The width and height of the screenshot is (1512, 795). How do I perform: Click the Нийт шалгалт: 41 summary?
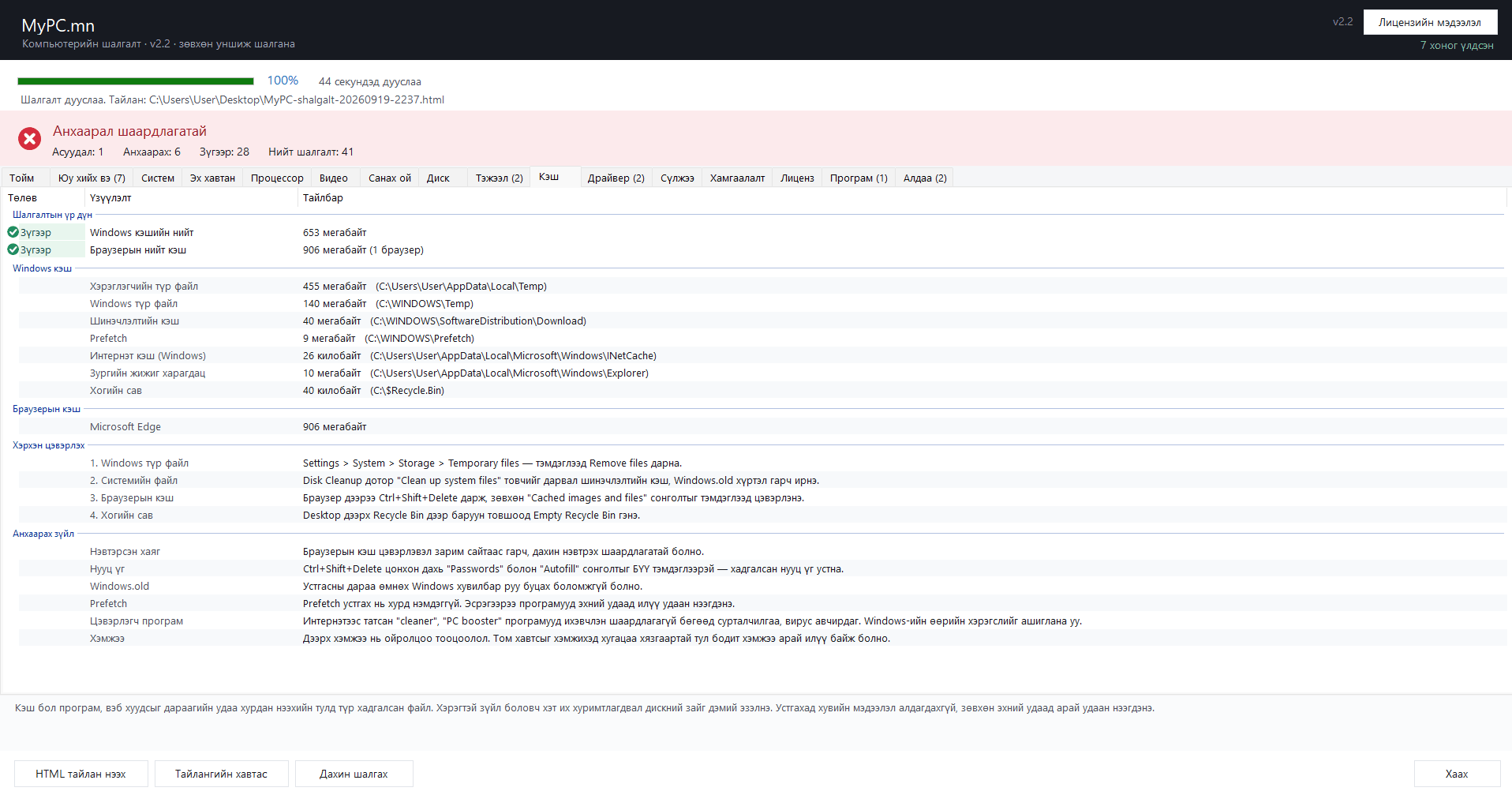tap(311, 152)
